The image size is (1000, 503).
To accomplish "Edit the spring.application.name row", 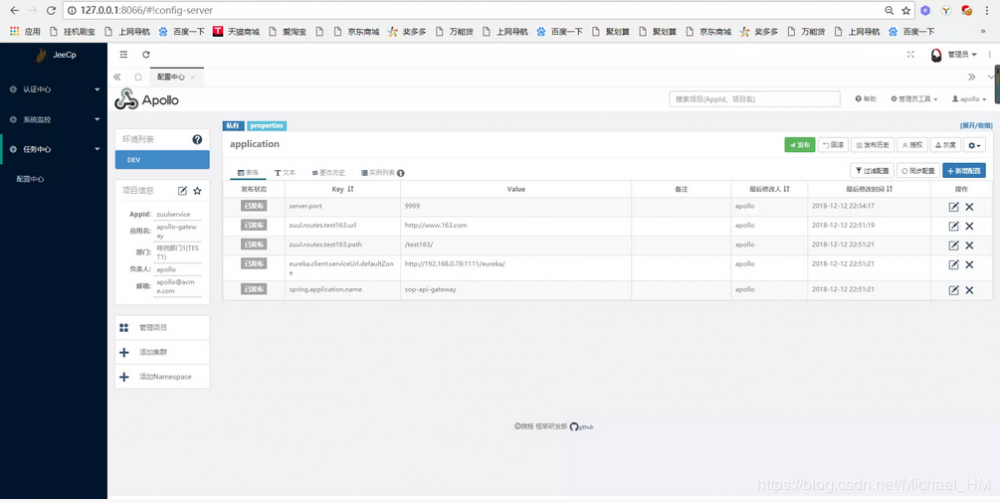I will (x=953, y=290).
